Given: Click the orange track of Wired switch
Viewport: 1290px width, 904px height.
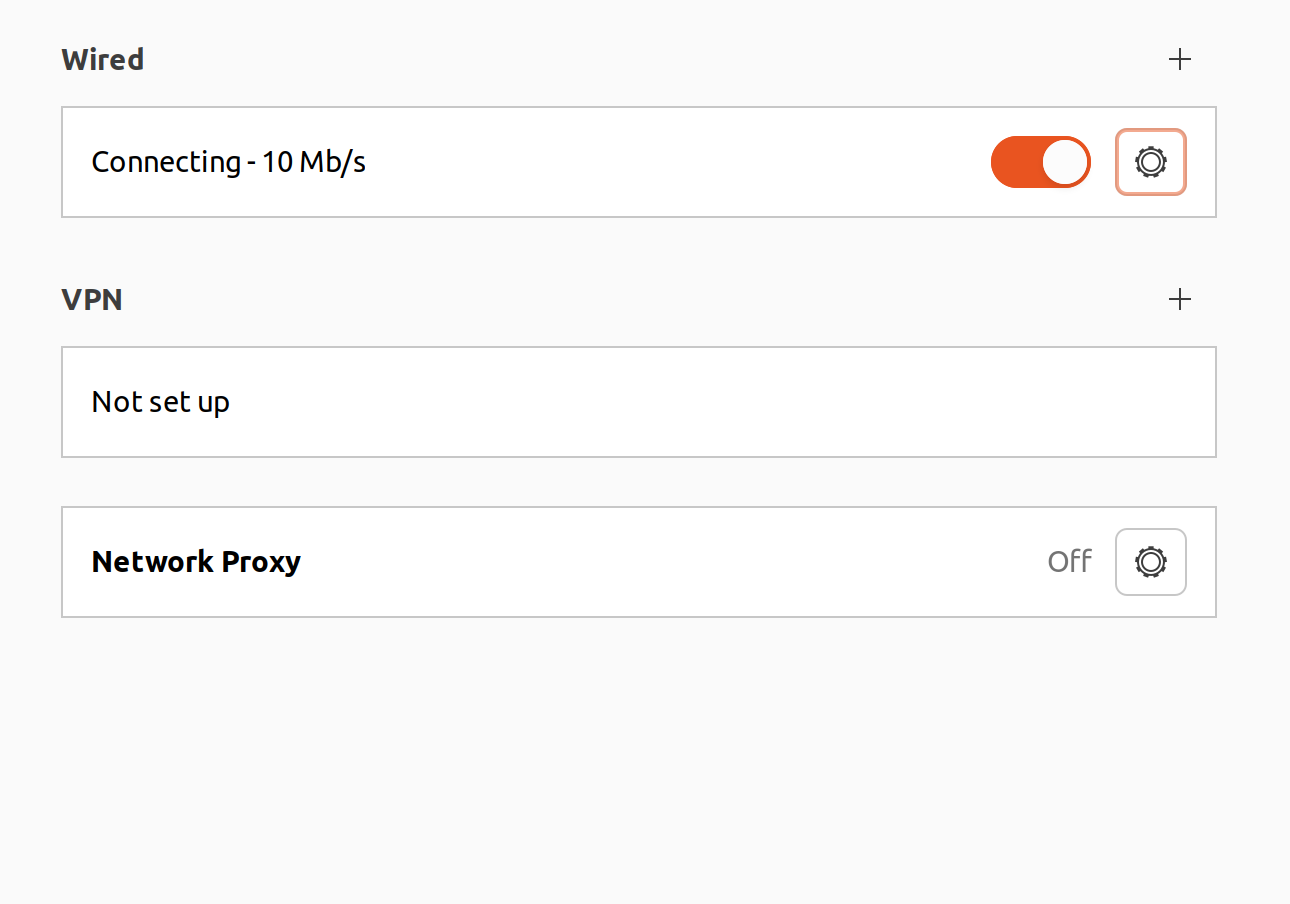Looking at the screenshot, I should (x=1014, y=162).
